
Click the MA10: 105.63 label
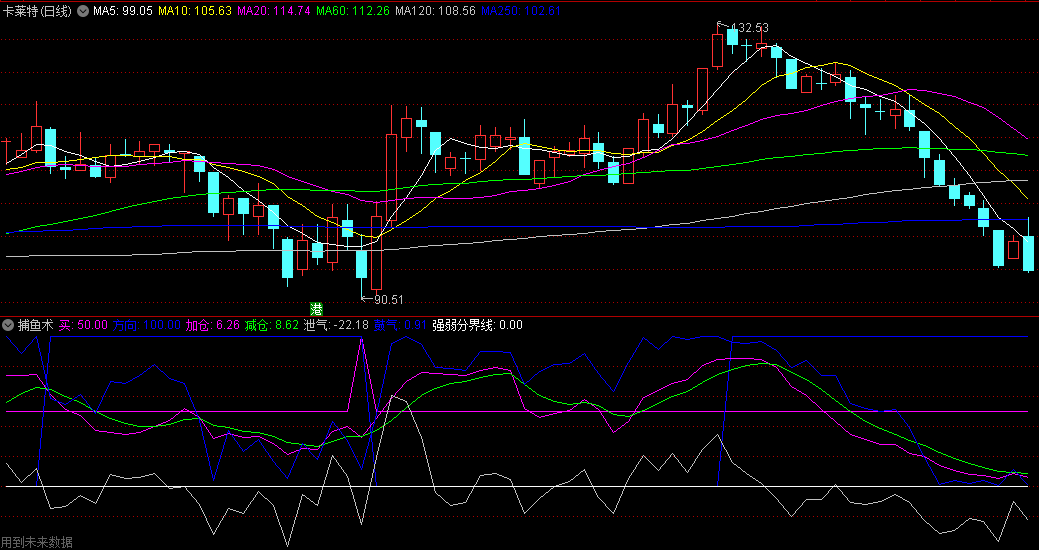point(194,11)
